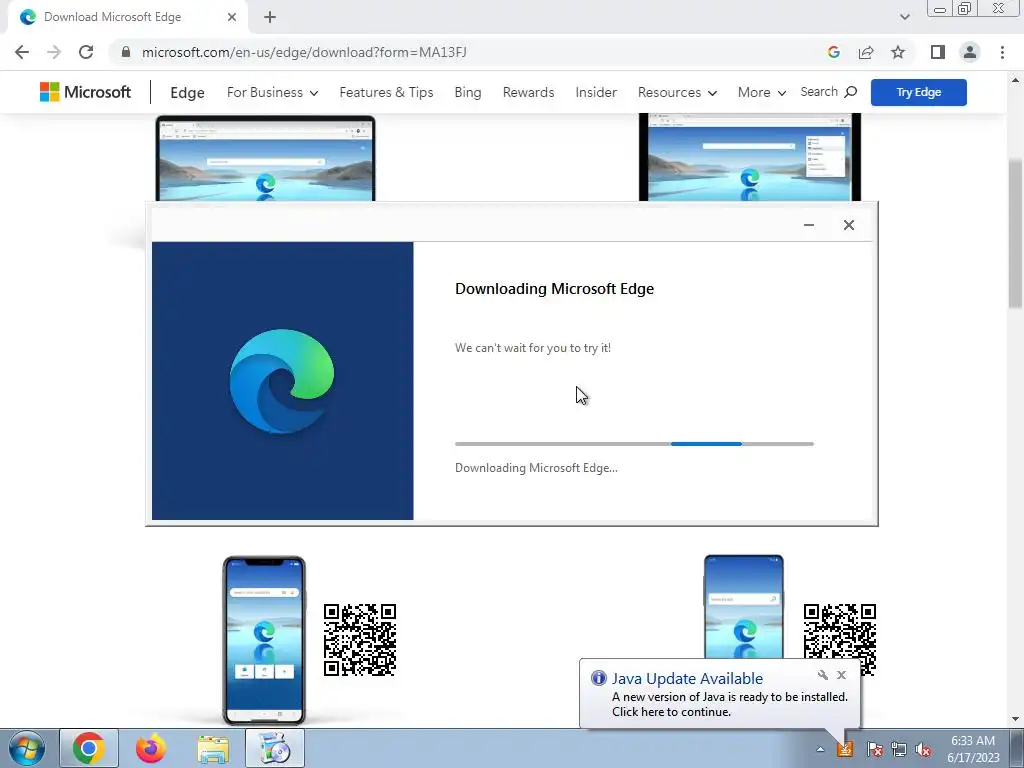
Task: Click the iPhone image at bottom left
Action: pyautogui.click(x=264, y=641)
